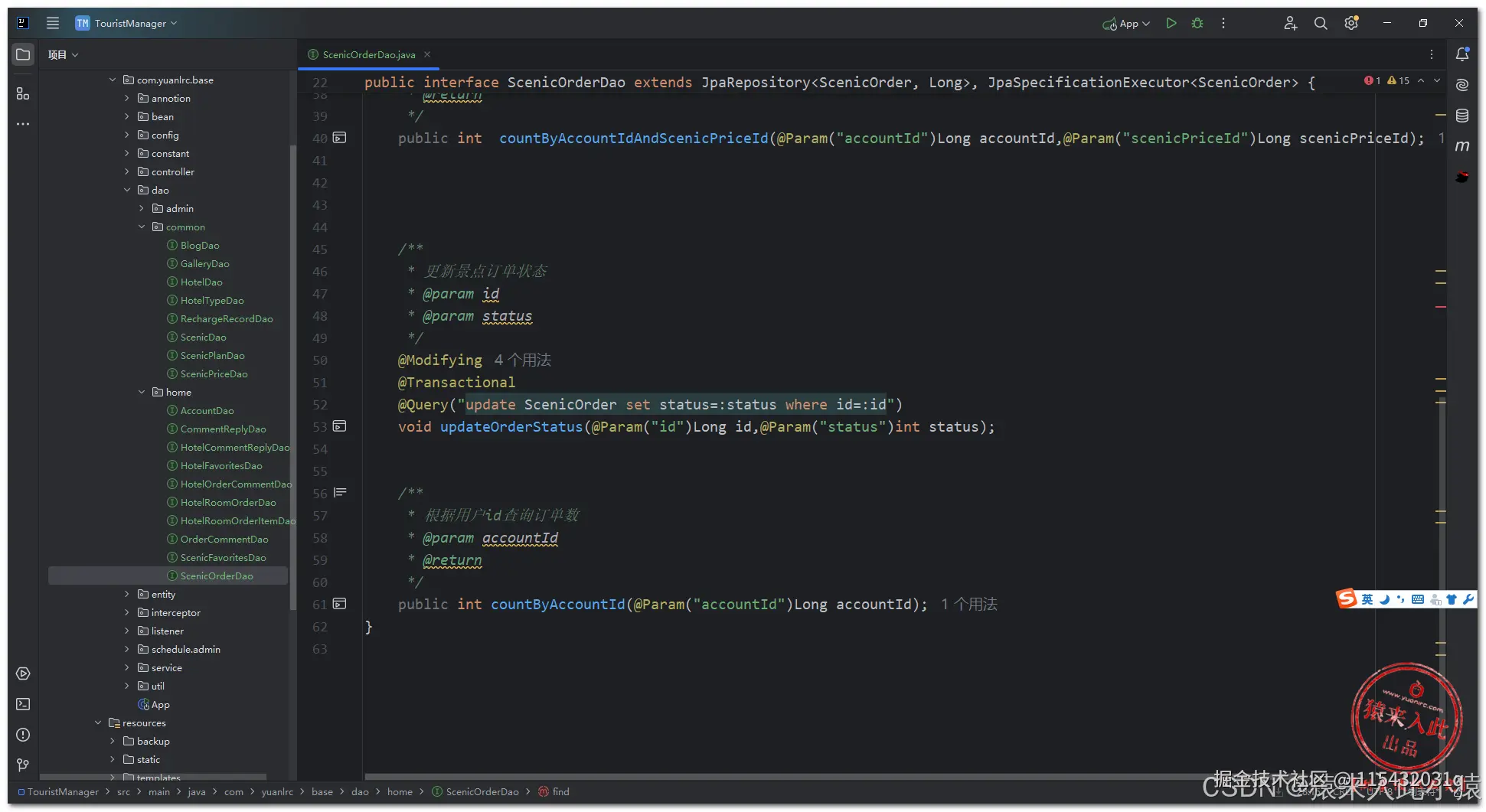Select ScenicFavoritesDao in the project tree
This screenshot has width=1486, height=812.
(x=224, y=557)
